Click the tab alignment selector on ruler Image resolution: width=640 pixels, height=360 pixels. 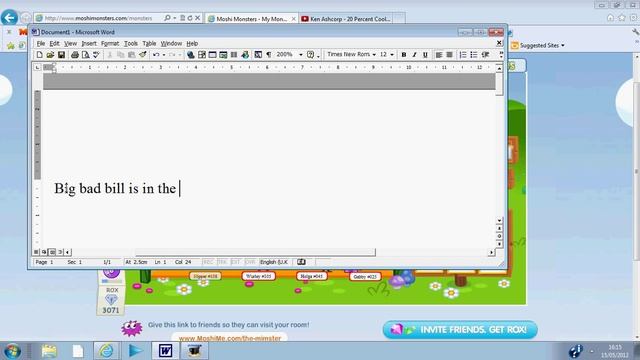(37, 67)
